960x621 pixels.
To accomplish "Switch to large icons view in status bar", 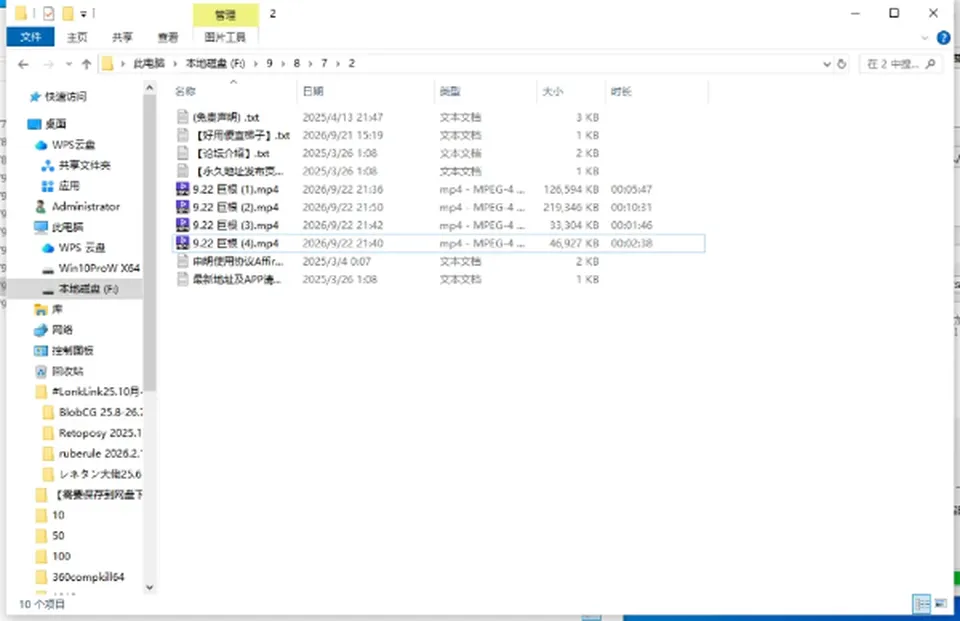I will pos(941,604).
